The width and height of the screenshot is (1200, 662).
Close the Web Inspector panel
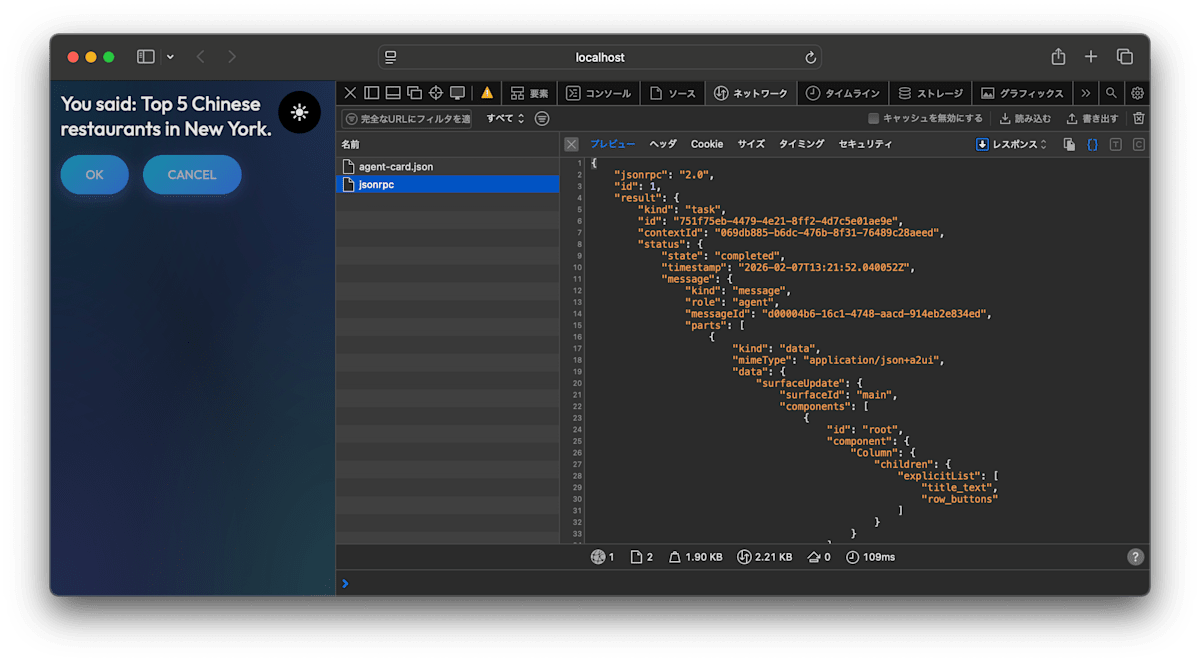[x=350, y=93]
